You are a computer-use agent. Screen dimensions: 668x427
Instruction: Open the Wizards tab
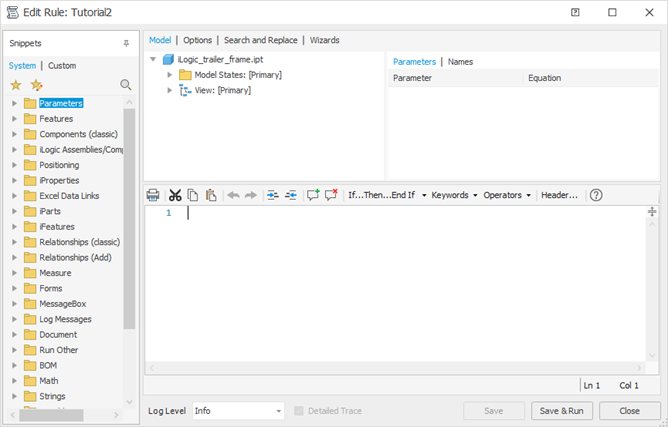[x=325, y=40]
